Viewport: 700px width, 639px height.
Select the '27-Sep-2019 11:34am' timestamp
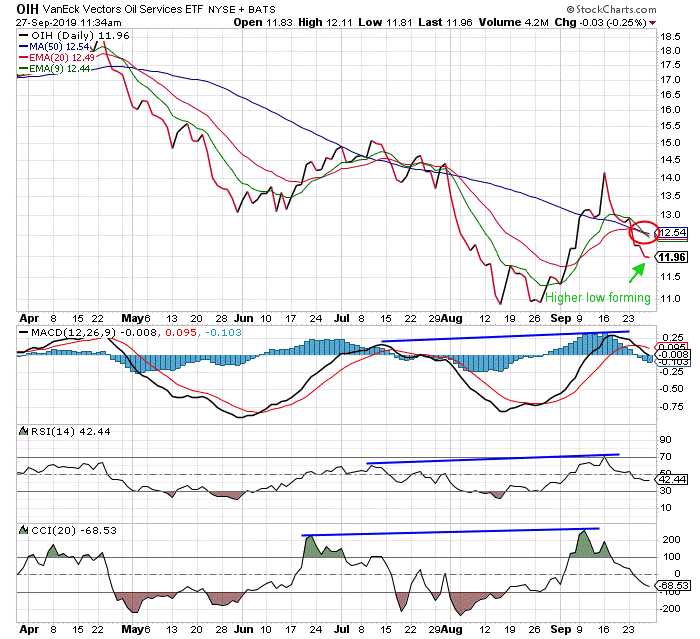[x=68, y=23]
